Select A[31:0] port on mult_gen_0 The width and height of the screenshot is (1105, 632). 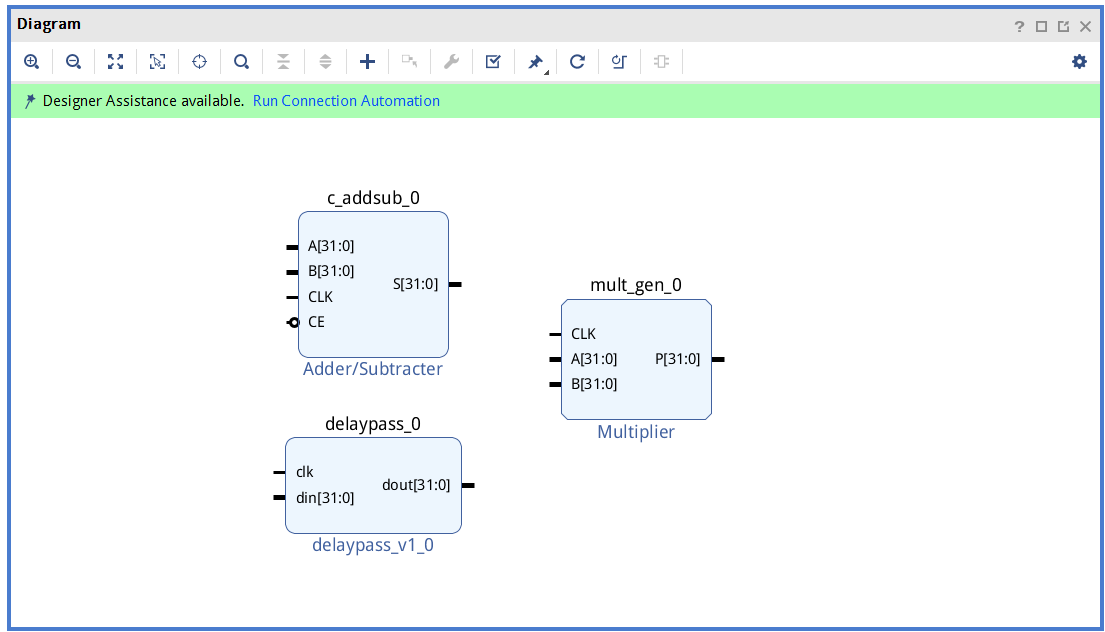(593, 359)
